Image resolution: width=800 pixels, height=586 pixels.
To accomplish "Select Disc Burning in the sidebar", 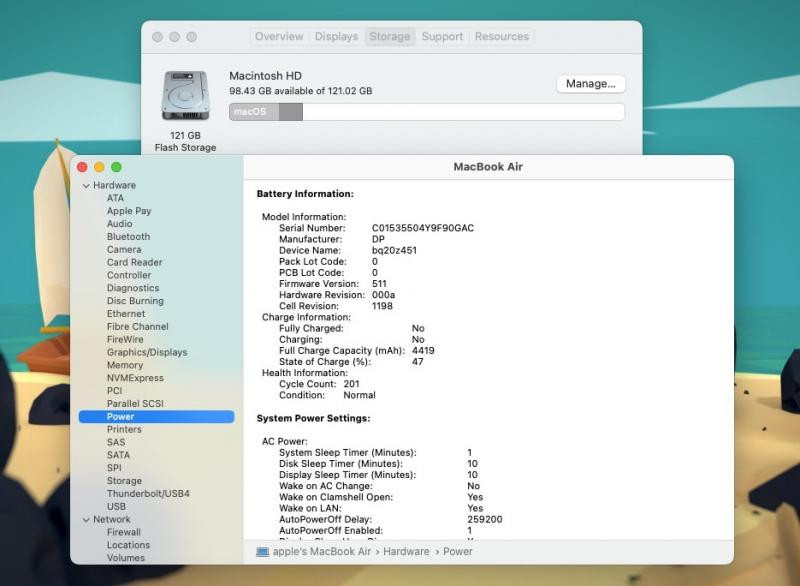I will 135,301.
